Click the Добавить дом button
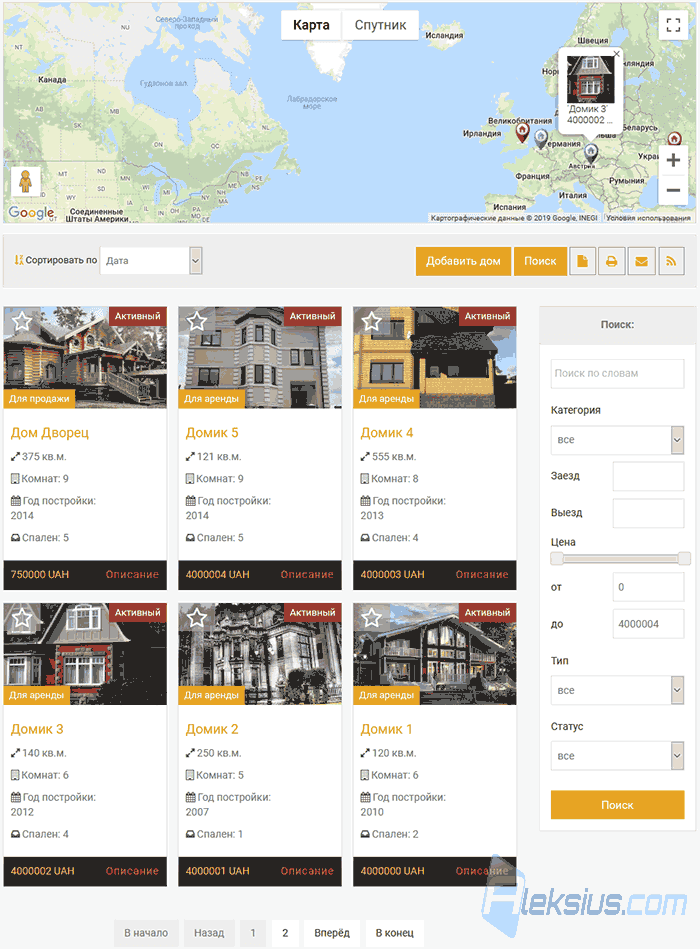This screenshot has width=700, height=949. point(463,261)
